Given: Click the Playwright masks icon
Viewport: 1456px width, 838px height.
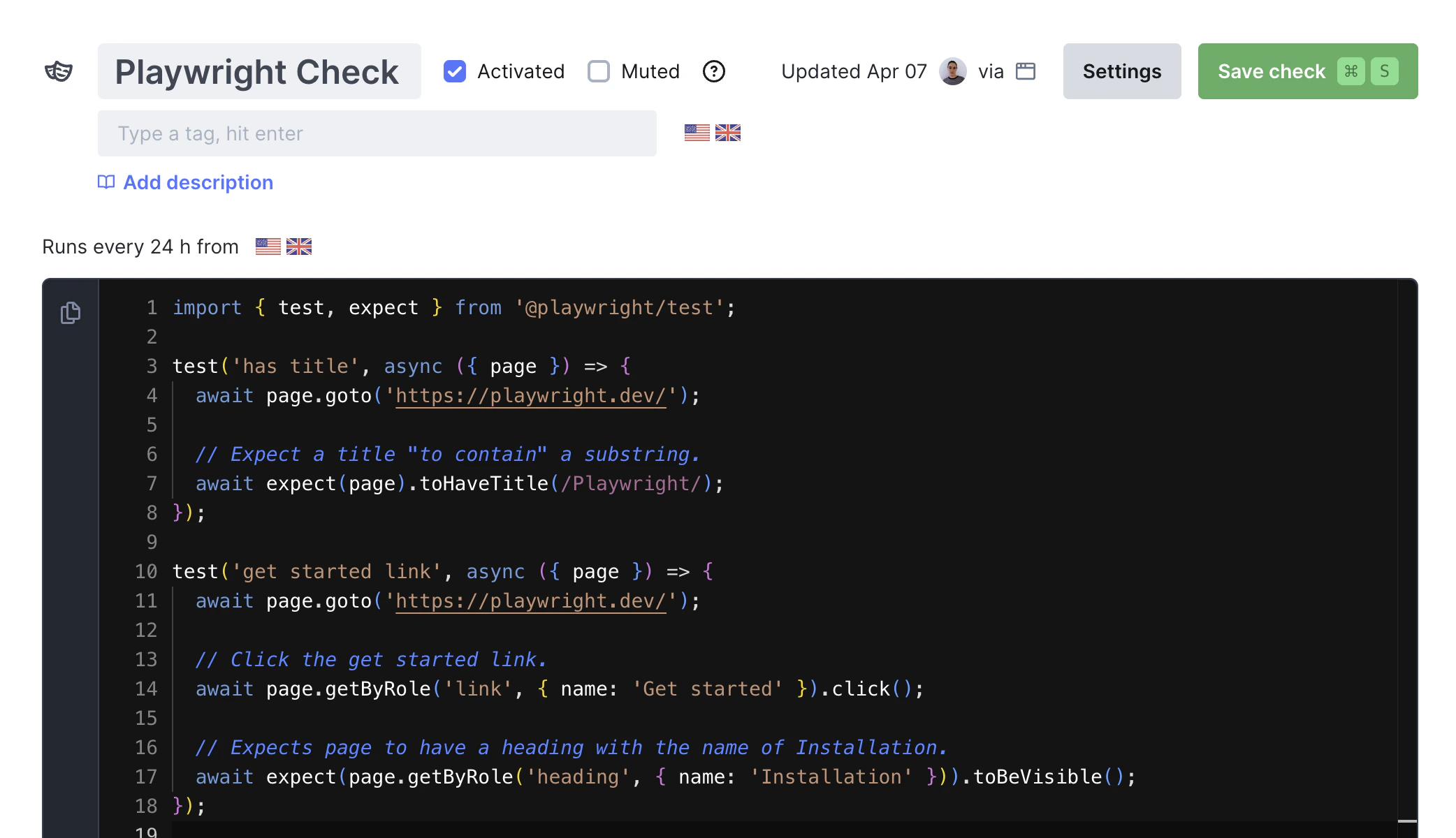Looking at the screenshot, I should tap(59, 71).
